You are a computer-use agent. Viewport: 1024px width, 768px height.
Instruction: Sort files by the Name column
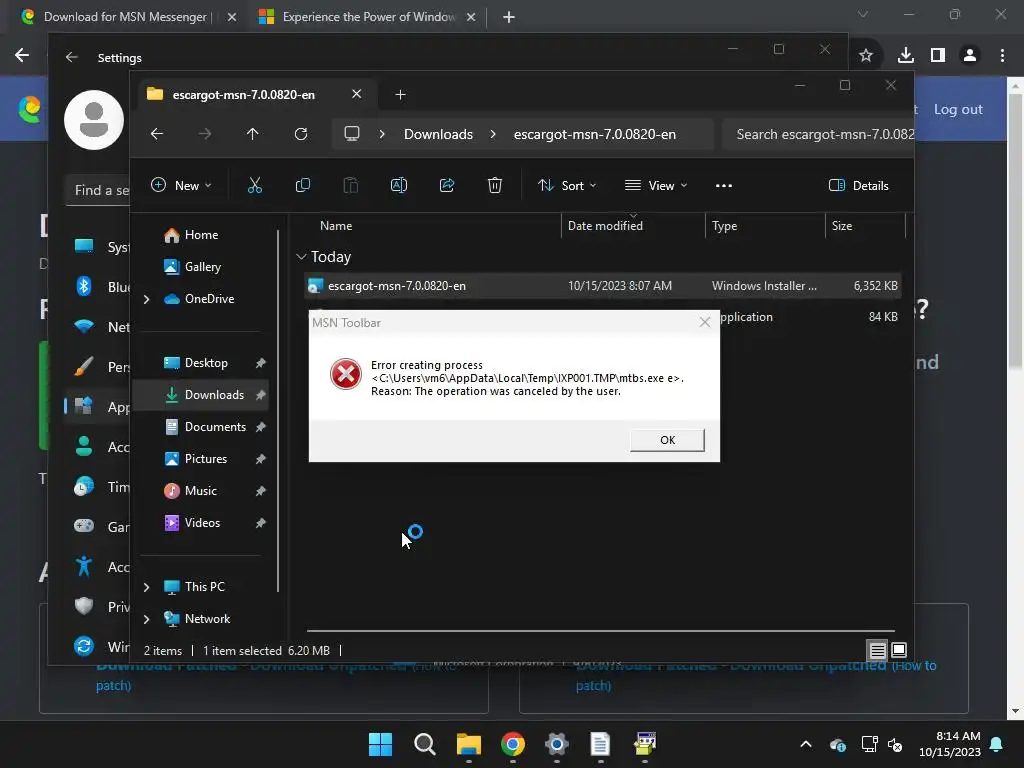[336, 225]
